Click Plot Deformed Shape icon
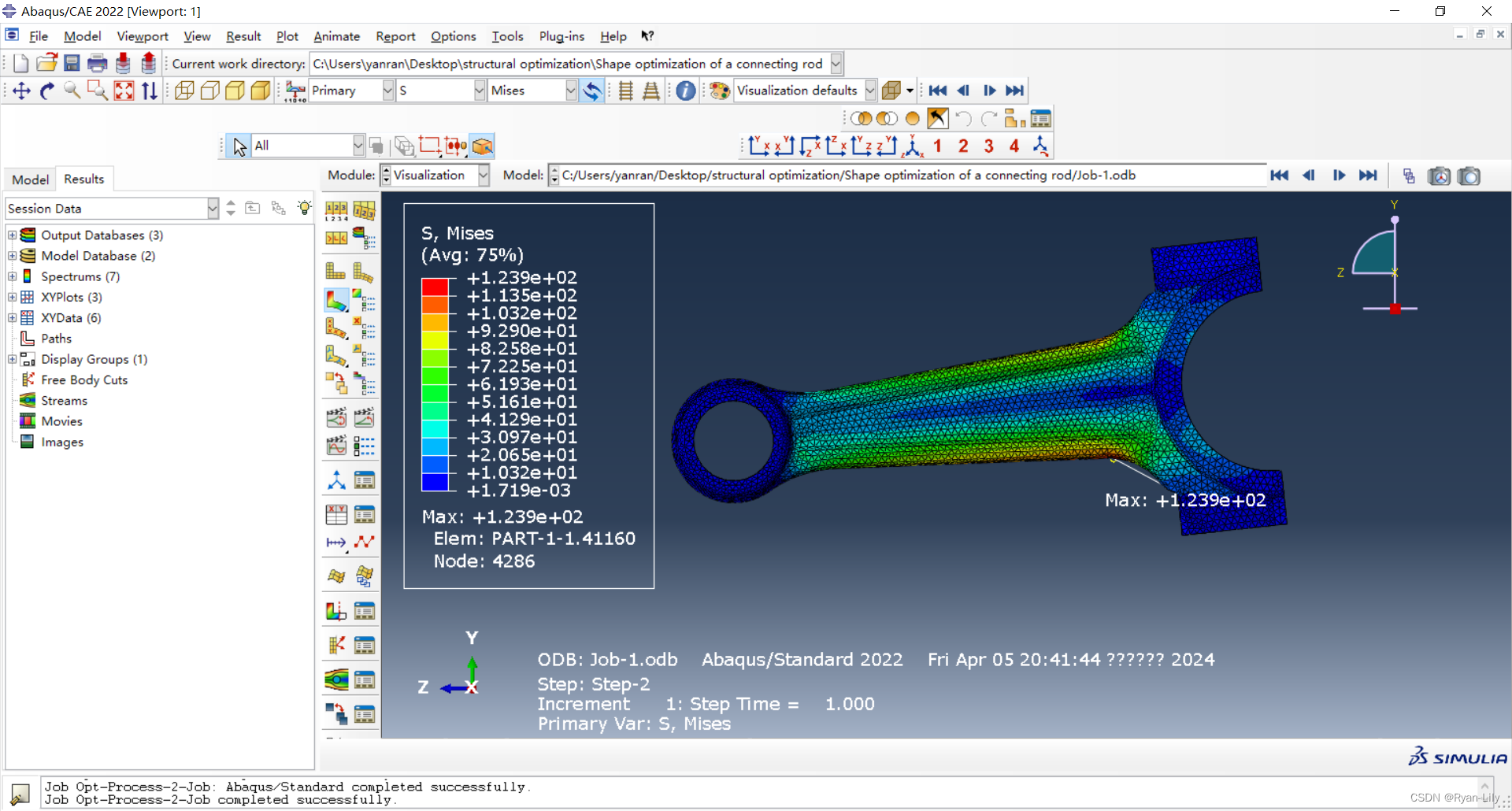The height and width of the screenshot is (811, 1512). (x=363, y=272)
